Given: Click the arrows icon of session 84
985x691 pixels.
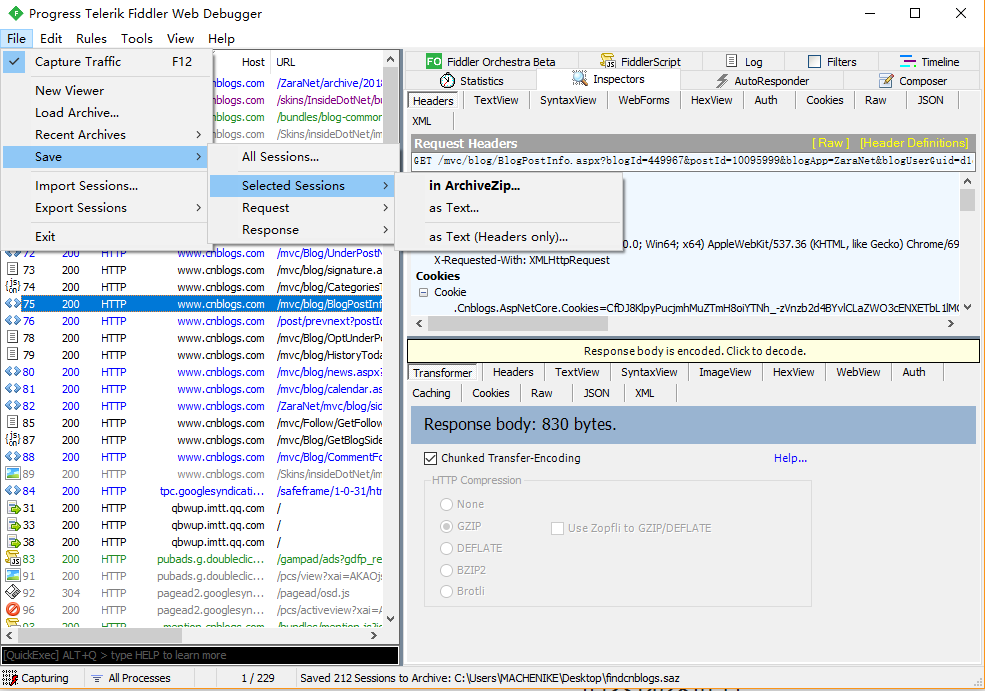Looking at the screenshot, I should point(13,491).
